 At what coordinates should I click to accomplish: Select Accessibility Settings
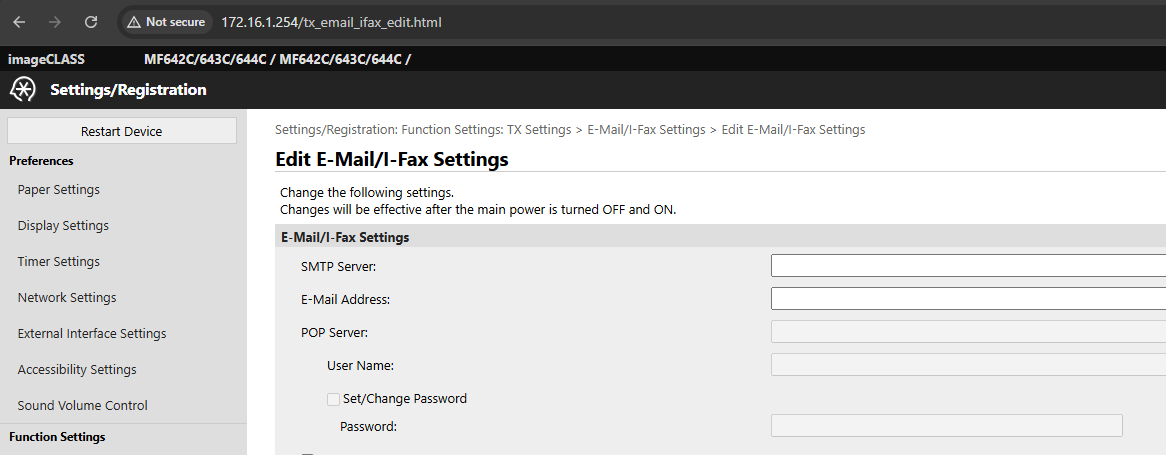click(77, 370)
